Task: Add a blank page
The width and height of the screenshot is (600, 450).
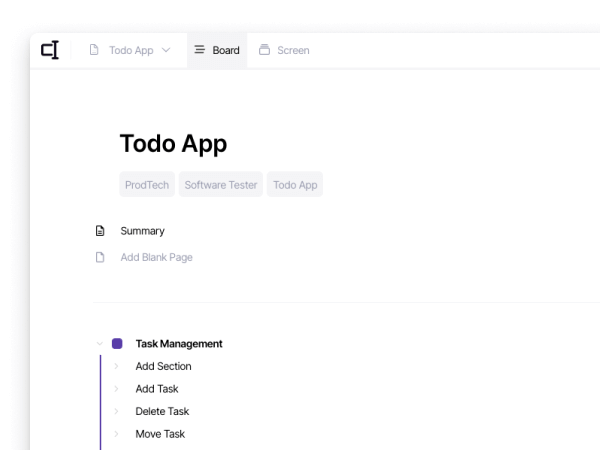Action: click(157, 257)
